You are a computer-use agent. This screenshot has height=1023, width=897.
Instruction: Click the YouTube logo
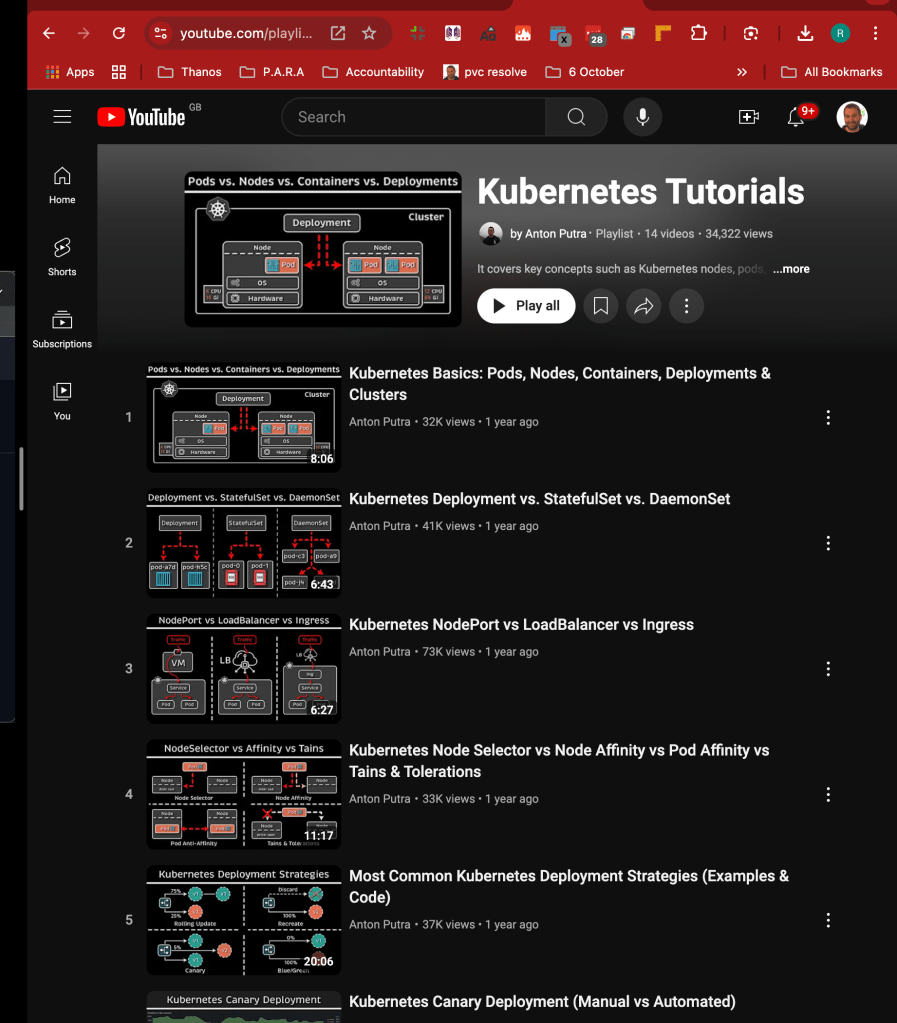tap(142, 117)
